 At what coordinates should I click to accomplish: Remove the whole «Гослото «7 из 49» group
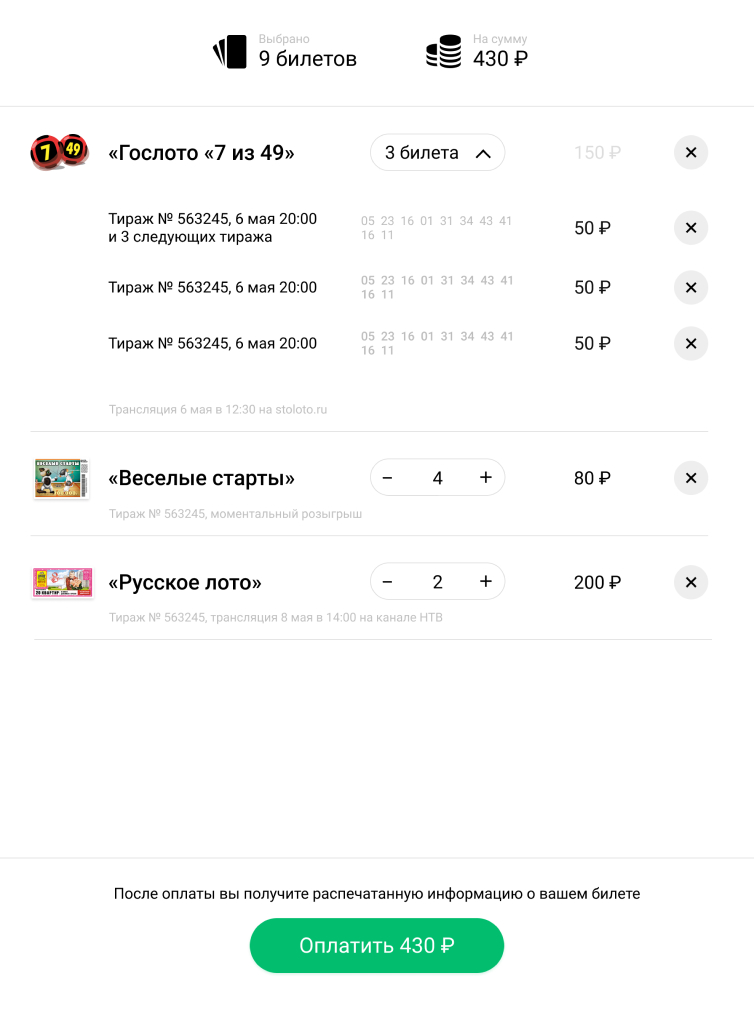point(690,153)
